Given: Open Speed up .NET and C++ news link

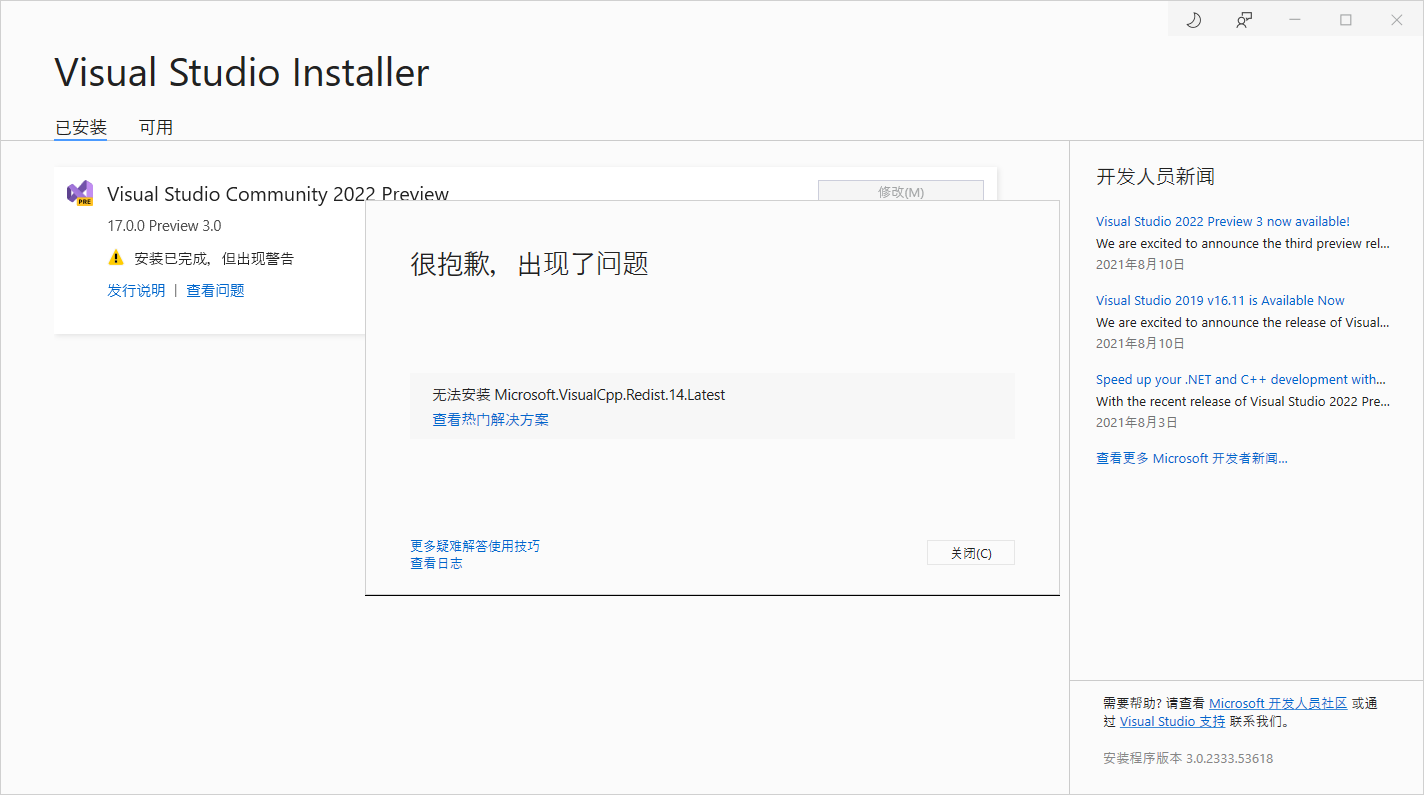Looking at the screenshot, I should pos(1241,379).
